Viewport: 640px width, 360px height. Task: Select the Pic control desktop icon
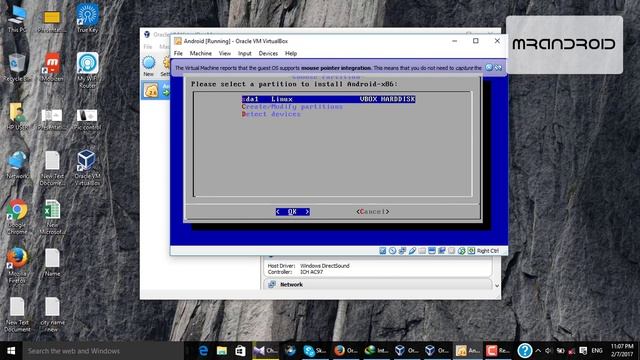(87, 119)
